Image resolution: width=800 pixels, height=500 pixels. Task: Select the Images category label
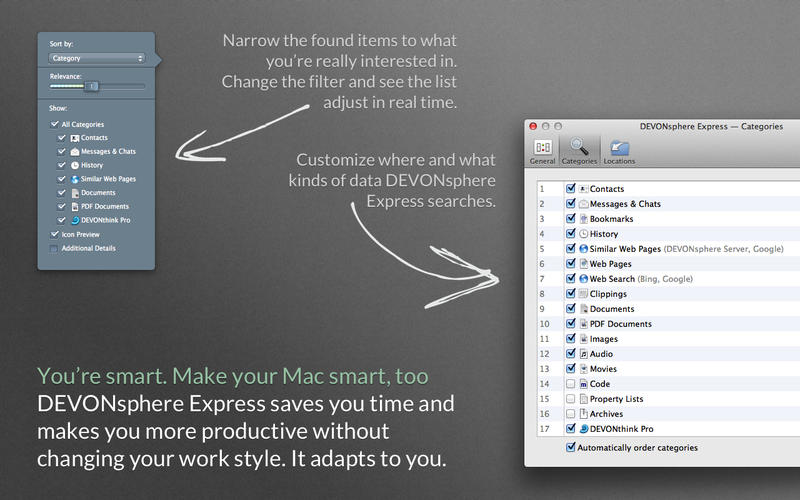click(604, 339)
